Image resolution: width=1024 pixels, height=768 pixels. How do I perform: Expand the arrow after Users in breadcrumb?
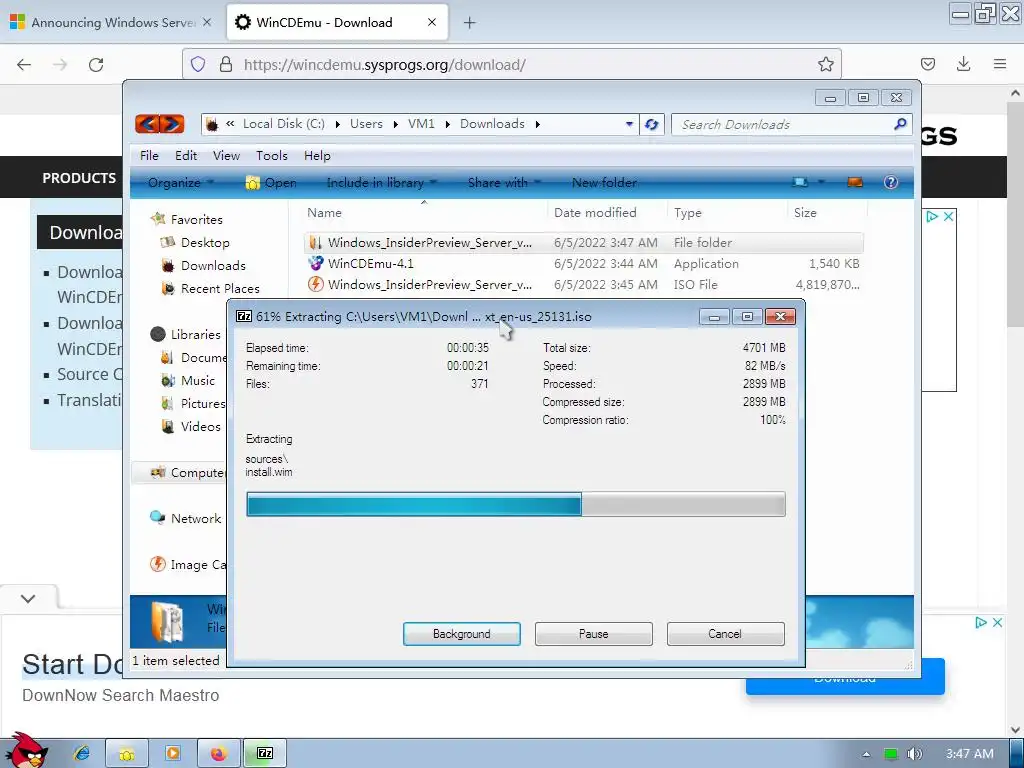click(395, 124)
